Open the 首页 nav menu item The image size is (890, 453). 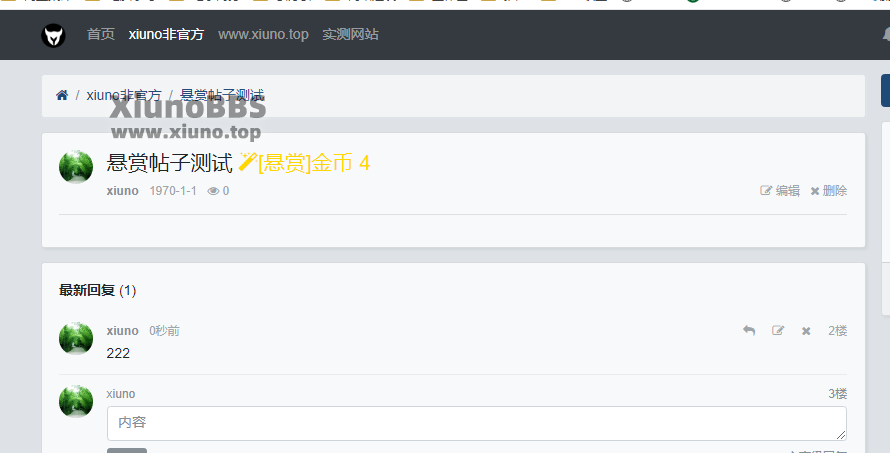(x=101, y=35)
